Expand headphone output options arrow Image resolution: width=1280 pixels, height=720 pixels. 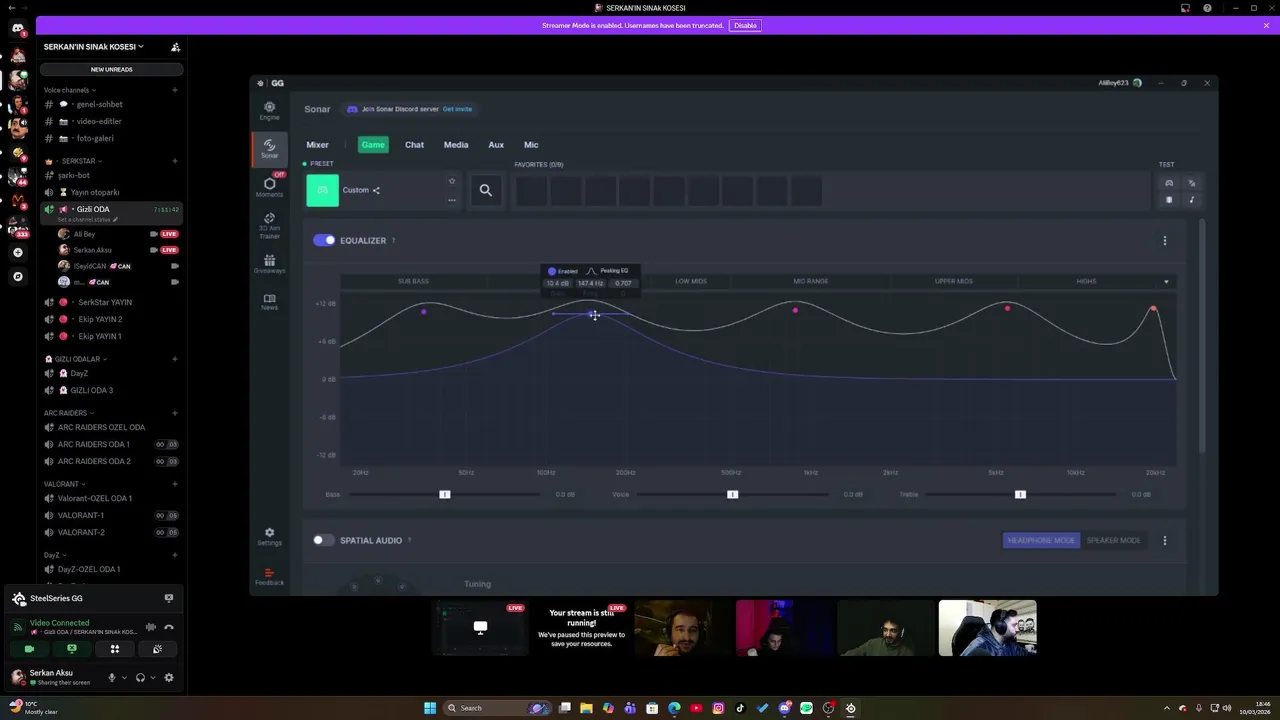pyautogui.click(x=152, y=678)
